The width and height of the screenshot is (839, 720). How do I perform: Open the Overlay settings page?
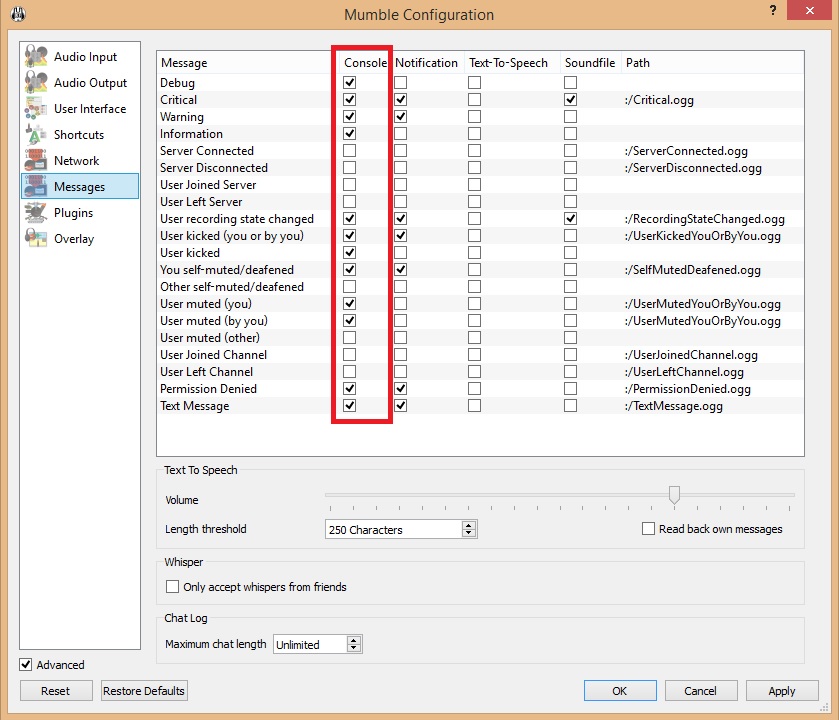click(x=80, y=239)
